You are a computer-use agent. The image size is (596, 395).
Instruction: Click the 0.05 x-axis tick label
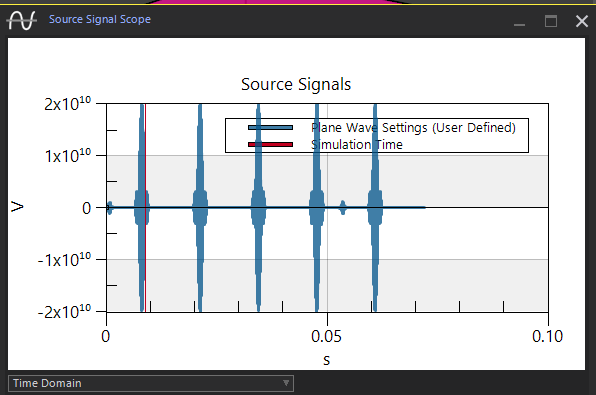[326, 336]
